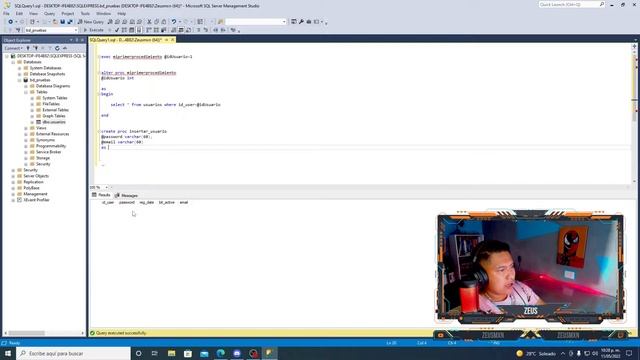Click the Comment out selected lines icon
This screenshot has height=360, width=640.
click(x=198, y=30)
